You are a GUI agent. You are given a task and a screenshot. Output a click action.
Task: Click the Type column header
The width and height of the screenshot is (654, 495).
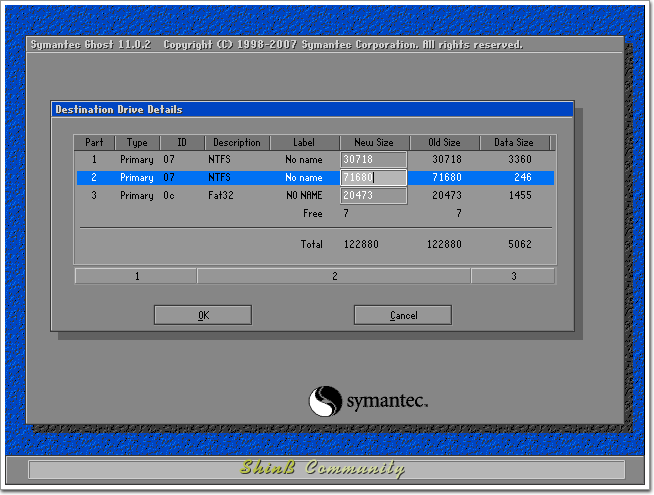tap(137, 142)
